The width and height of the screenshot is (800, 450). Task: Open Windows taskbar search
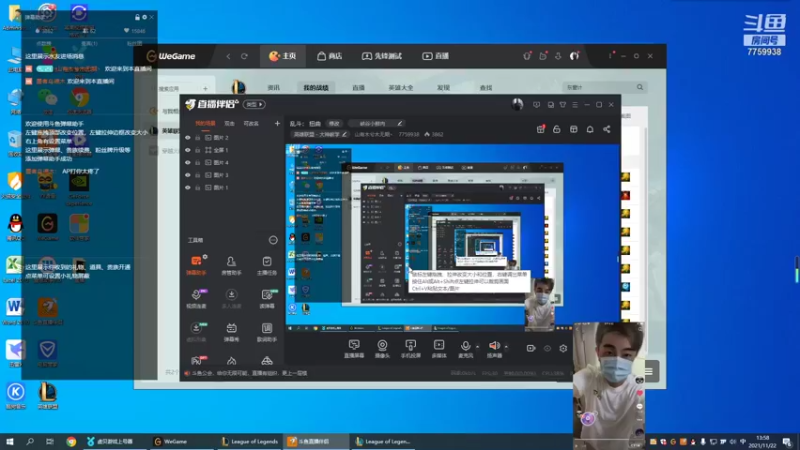[30, 441]
